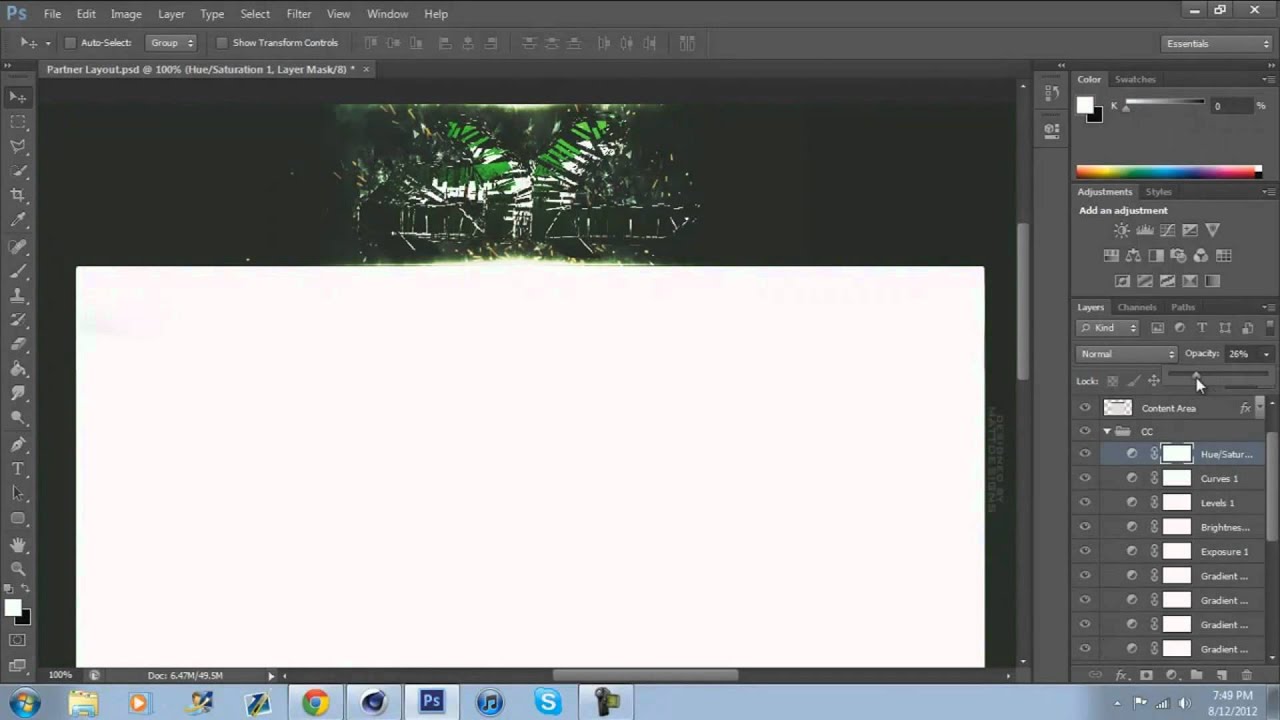Select the Curves 1 layer name
The width and height of the screenshot is (1280, 720).
coord(1219,478)
